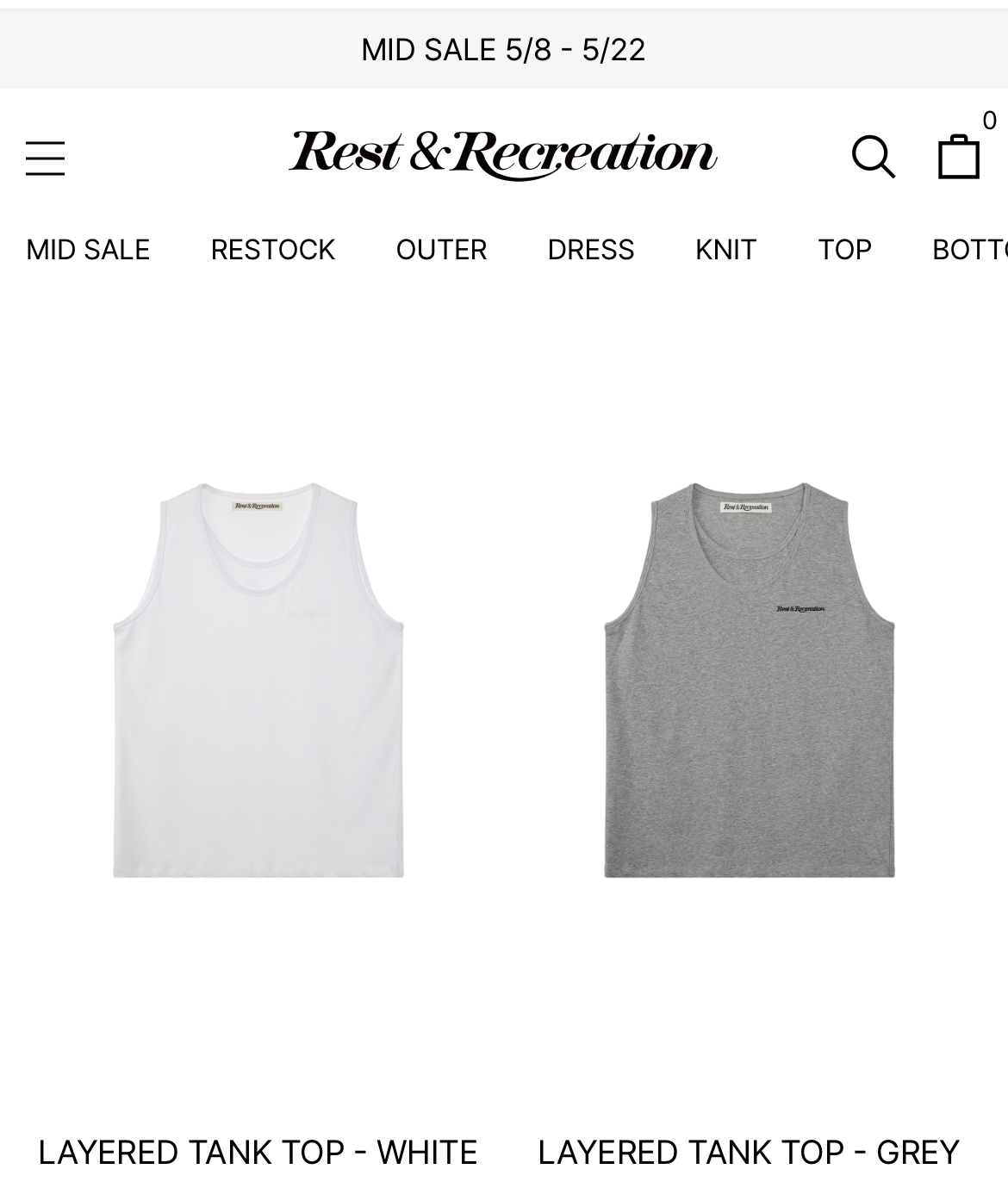This screenshot has width=1008, height=1194.
Task: Click the MID SALE 5/8 - 5/22 banner
Action: point(504,50)
